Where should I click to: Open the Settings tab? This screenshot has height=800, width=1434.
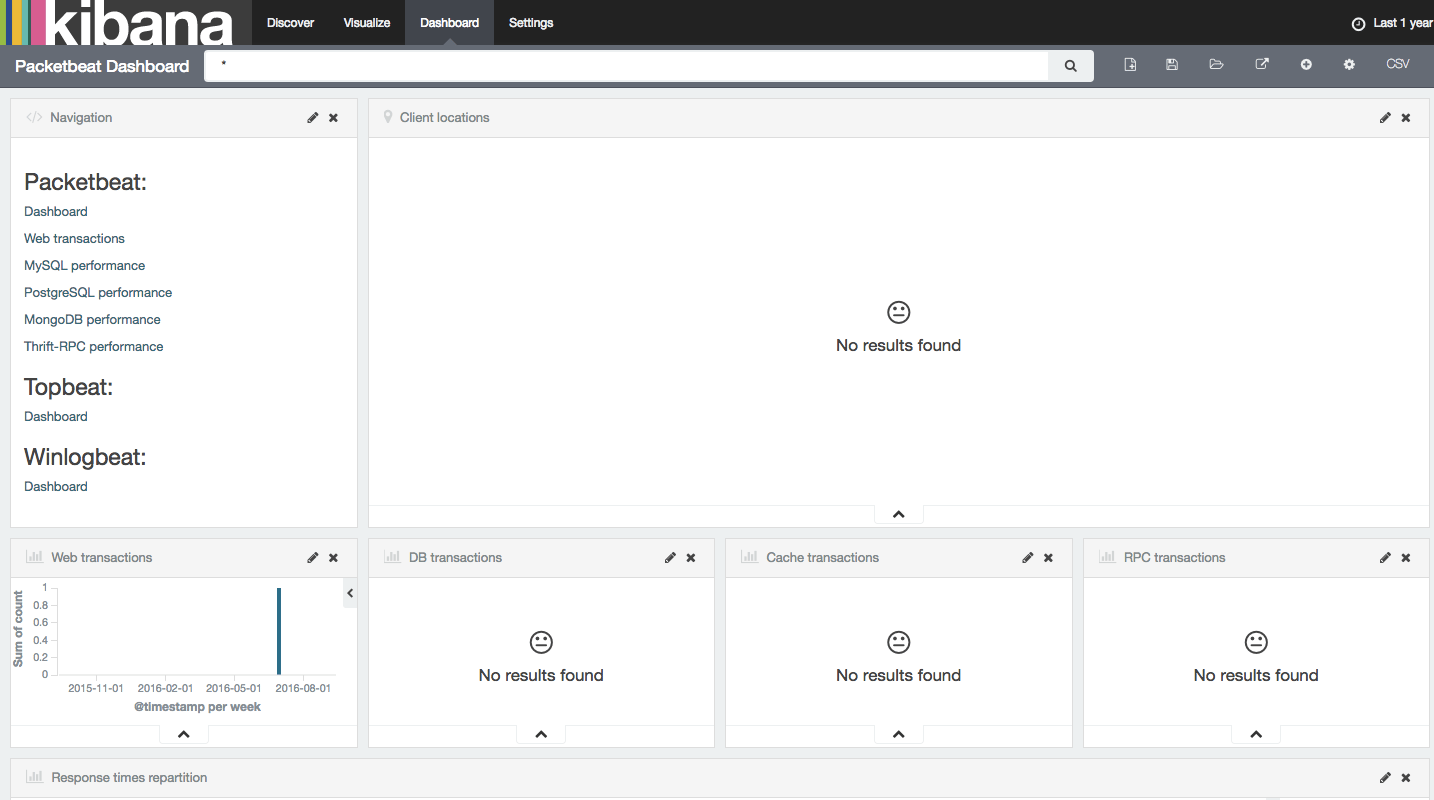pos(531,22)
